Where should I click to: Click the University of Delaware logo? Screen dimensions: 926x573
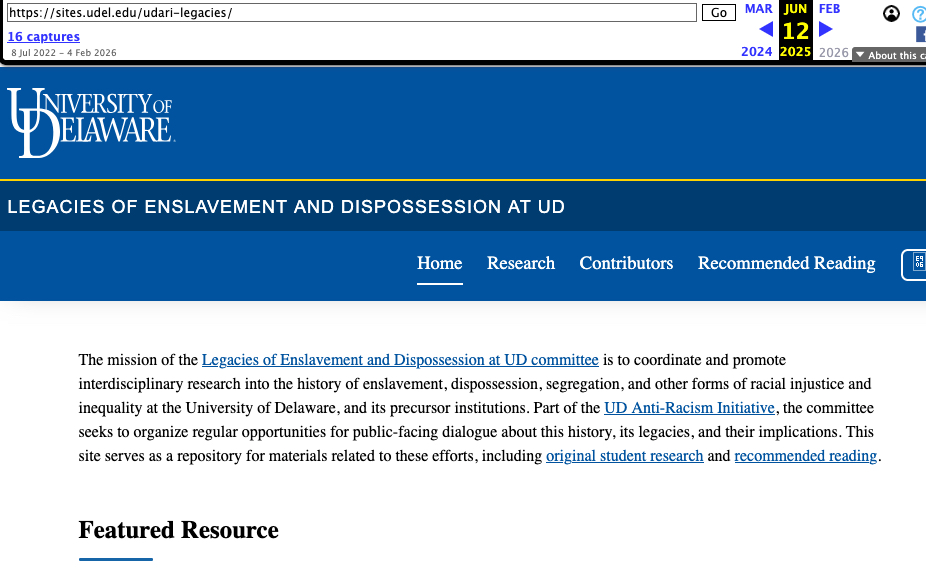[x=91, y=122]
